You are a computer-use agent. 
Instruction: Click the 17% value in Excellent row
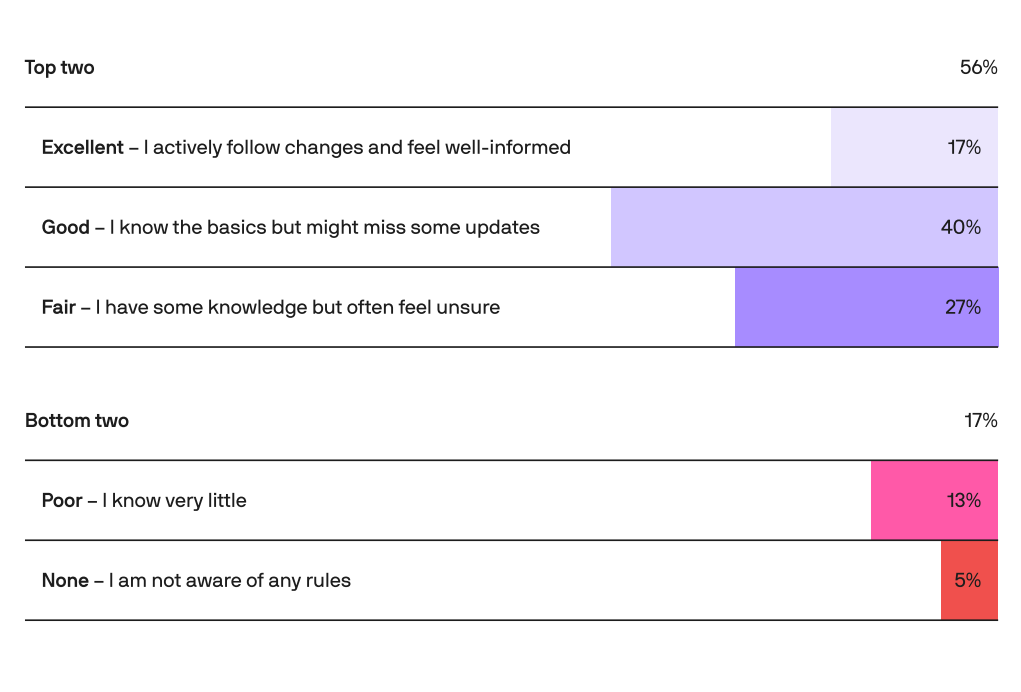[964, 148]
